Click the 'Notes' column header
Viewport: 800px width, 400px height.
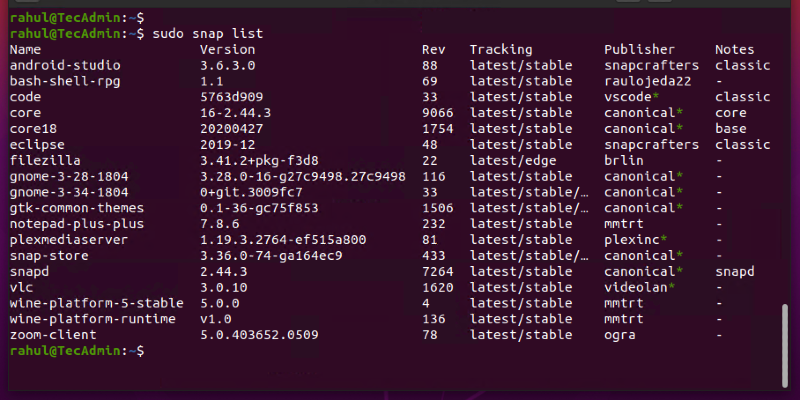click(735, 50)
